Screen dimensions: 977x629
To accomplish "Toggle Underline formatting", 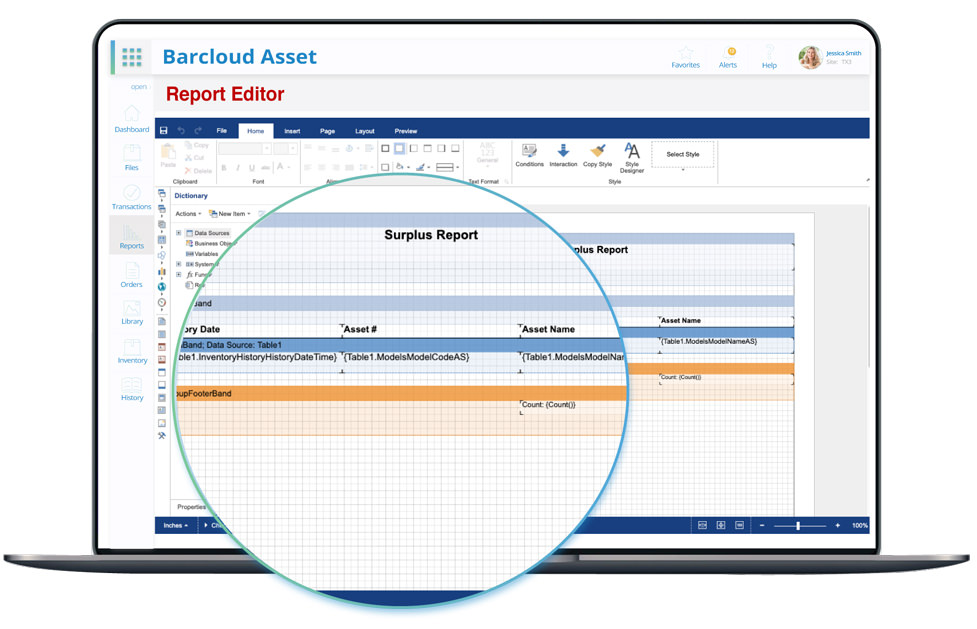I will (x=252, y=168).
